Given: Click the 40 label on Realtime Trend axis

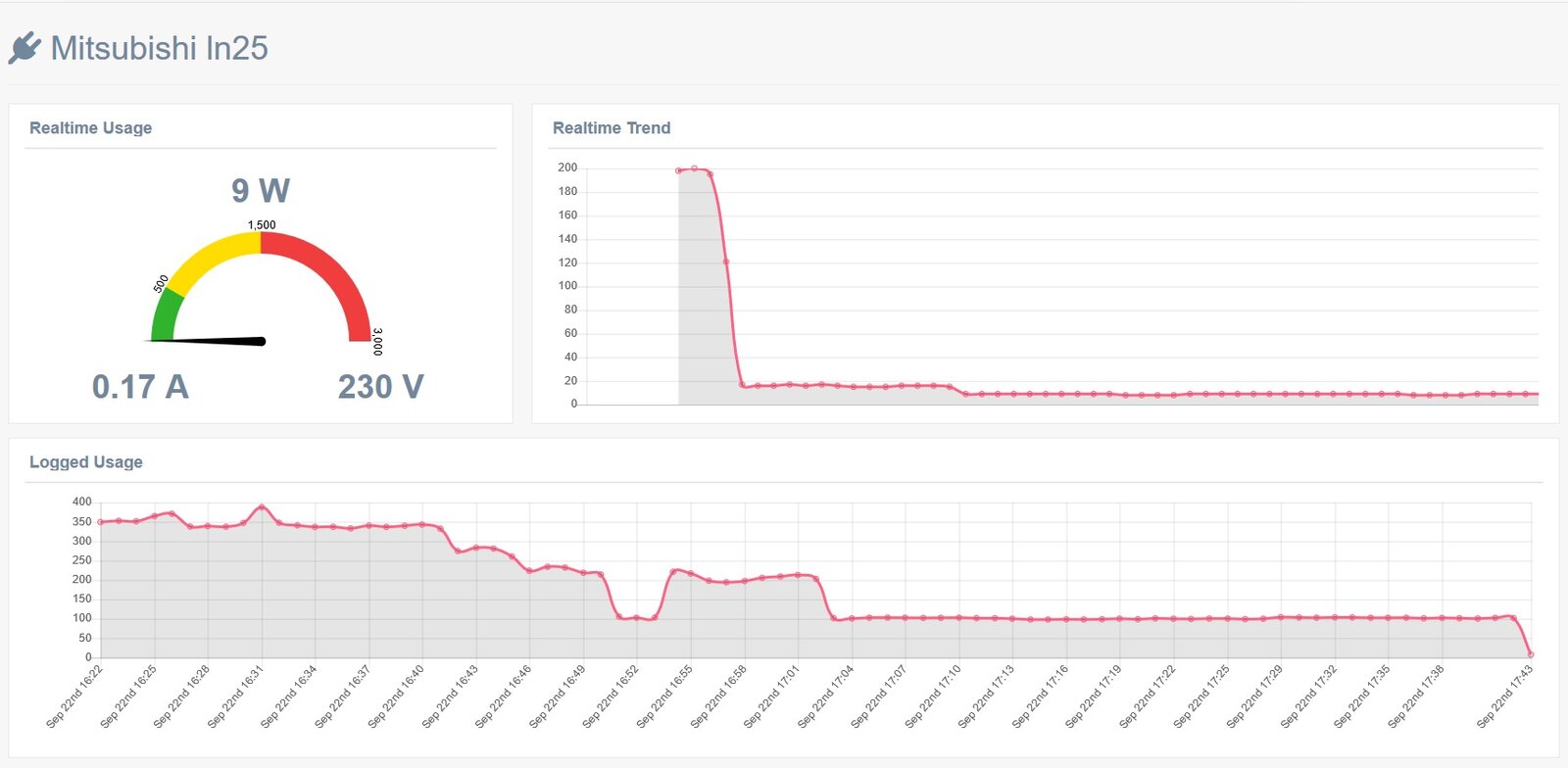Looking at the screenshot, I should [x=571, y=358].
